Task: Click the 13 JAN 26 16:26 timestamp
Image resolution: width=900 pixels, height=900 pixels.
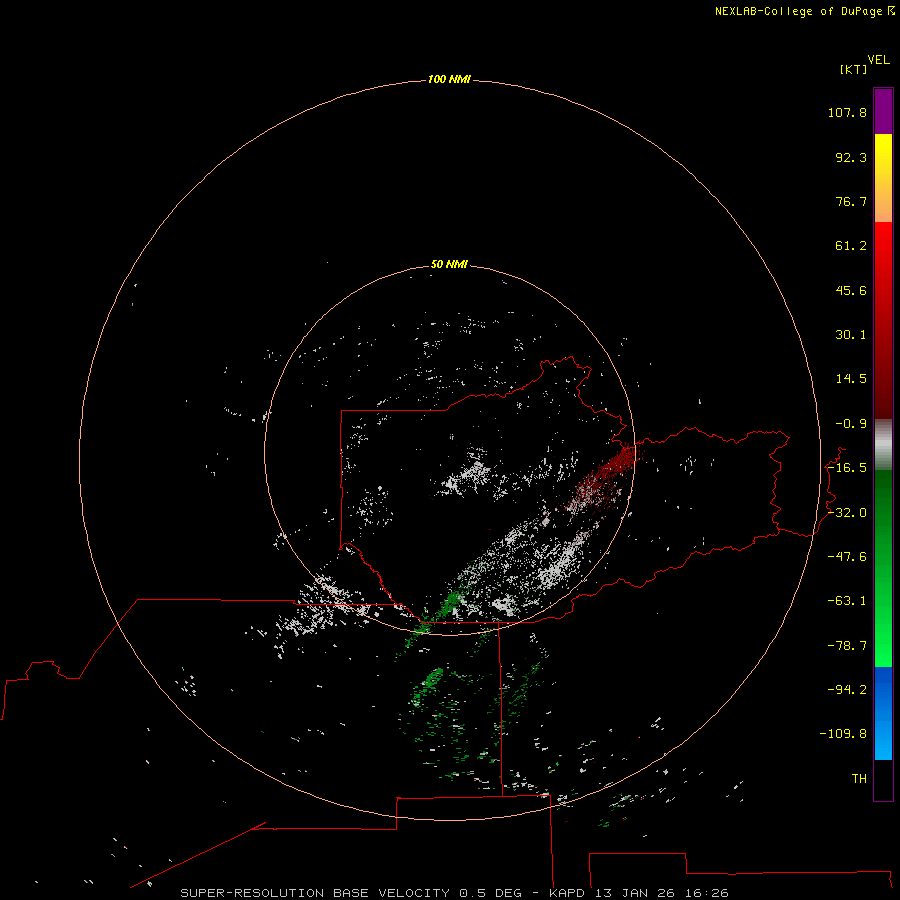Action: point(661,893)
